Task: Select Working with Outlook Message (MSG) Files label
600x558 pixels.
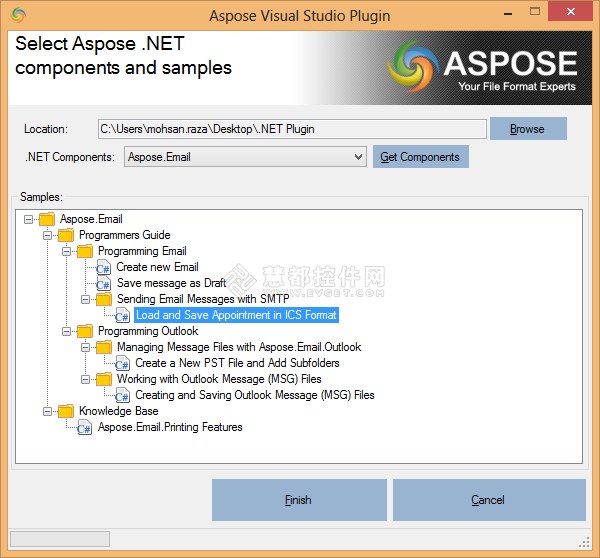Action: [219, 379]
